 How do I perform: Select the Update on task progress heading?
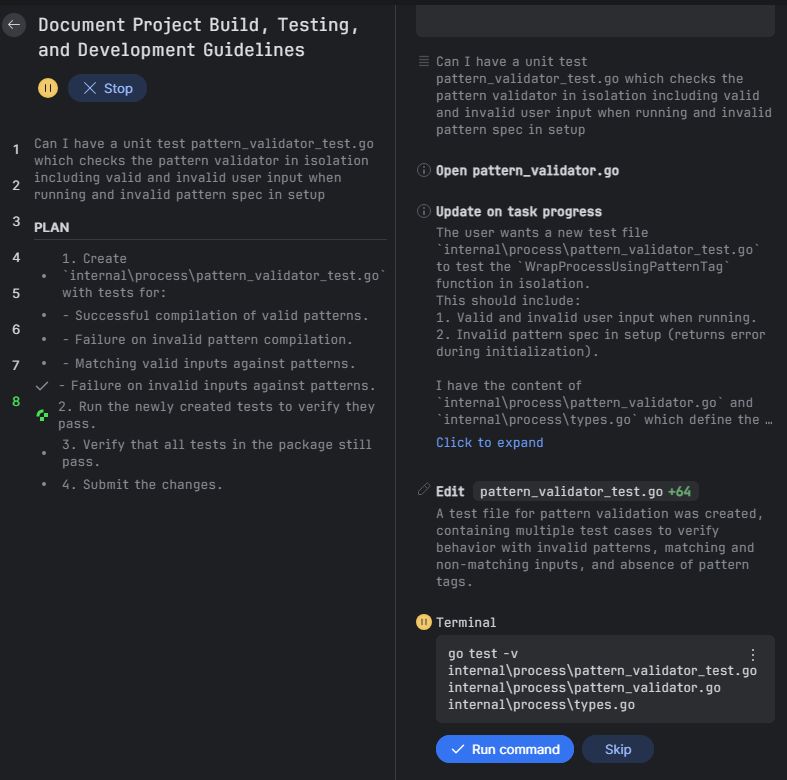[x=519, y=212]
